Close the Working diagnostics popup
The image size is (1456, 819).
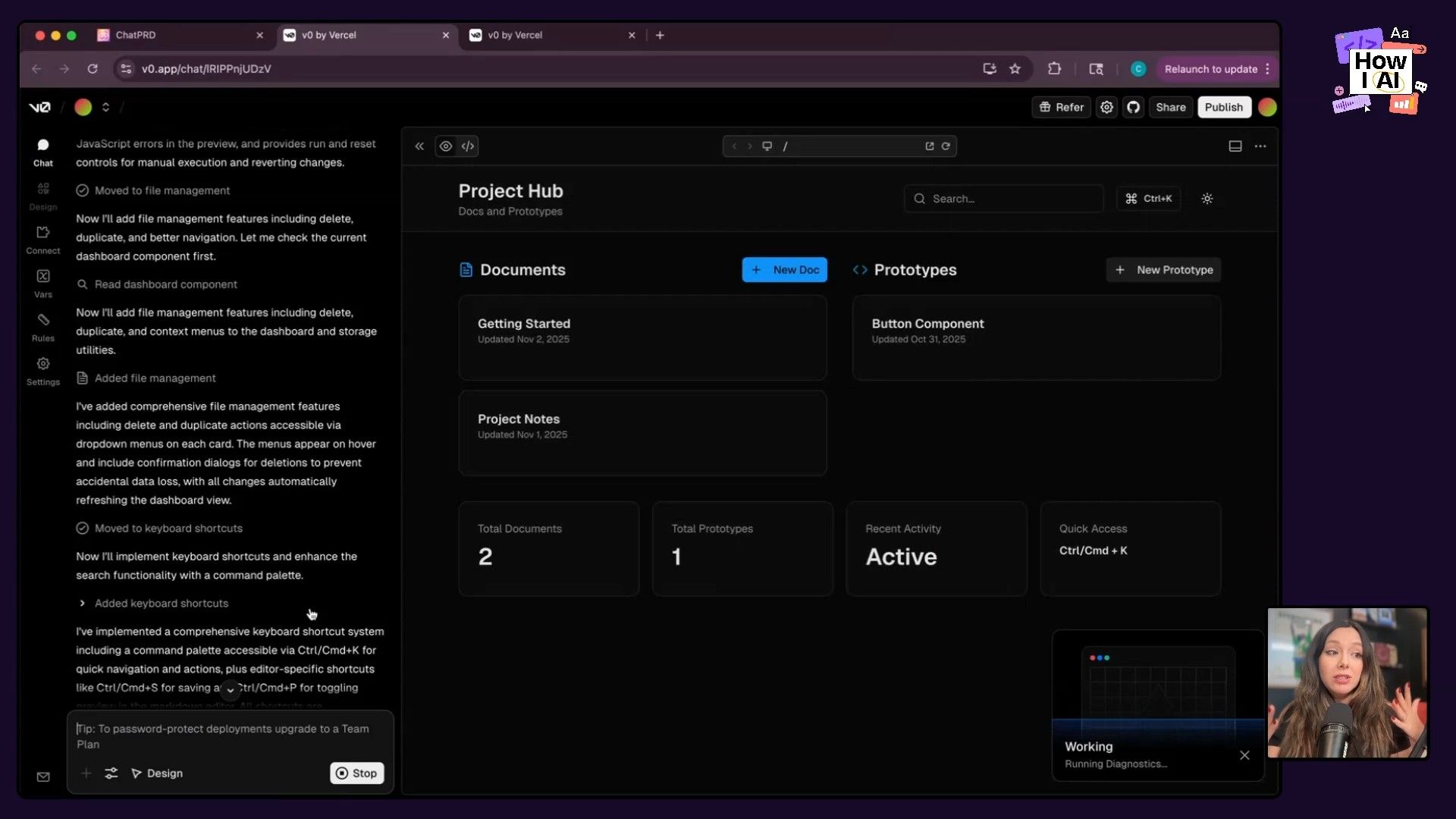click(x=1244, y=755)
